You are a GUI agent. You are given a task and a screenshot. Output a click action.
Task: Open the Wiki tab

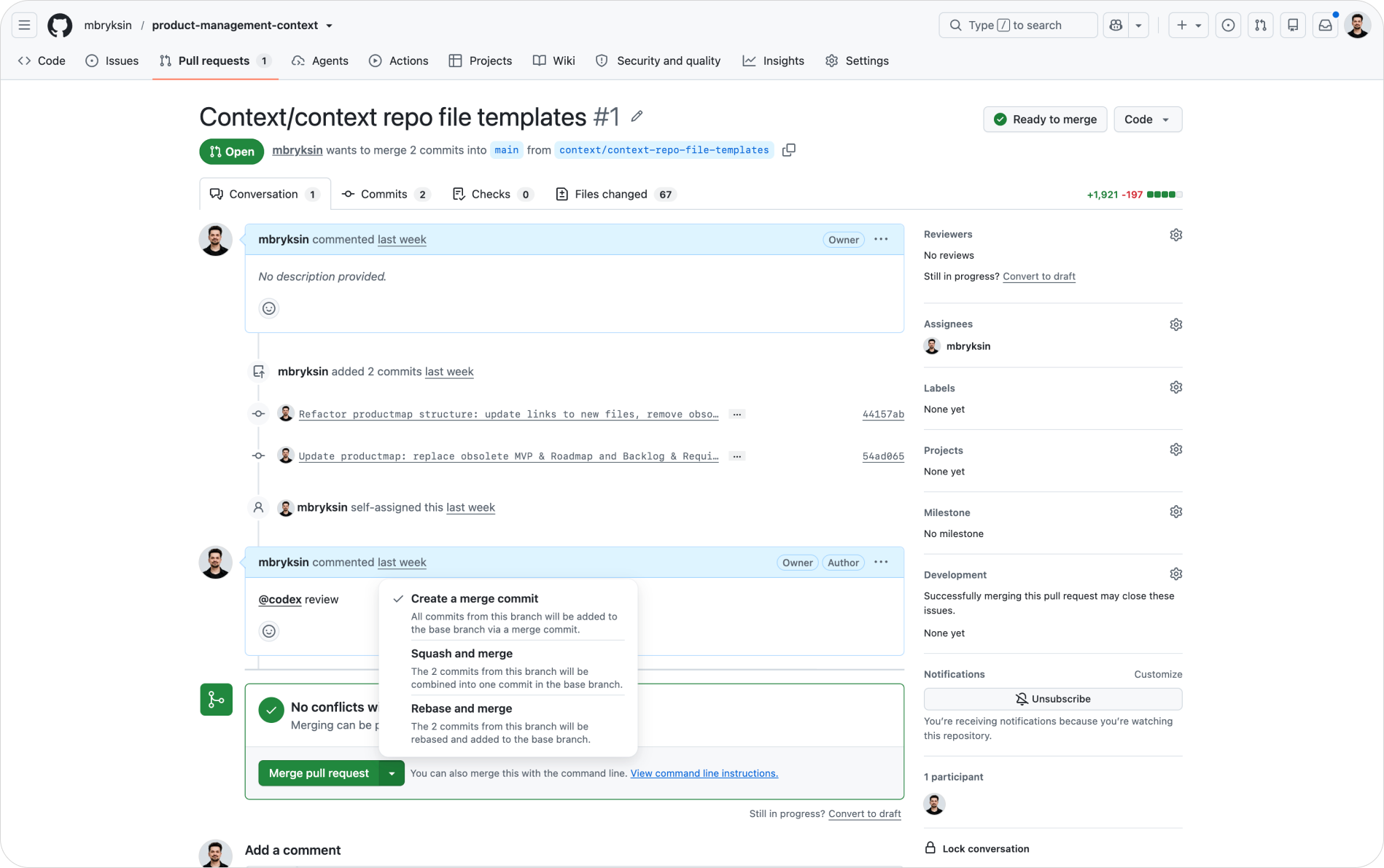pyautogui.click(x=554, y=60)
